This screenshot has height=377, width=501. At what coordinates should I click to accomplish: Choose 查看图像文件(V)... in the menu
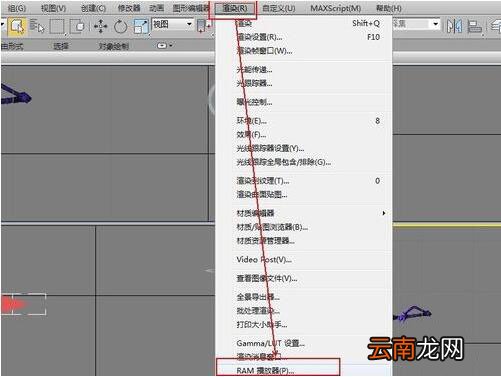tap(304, 278)
